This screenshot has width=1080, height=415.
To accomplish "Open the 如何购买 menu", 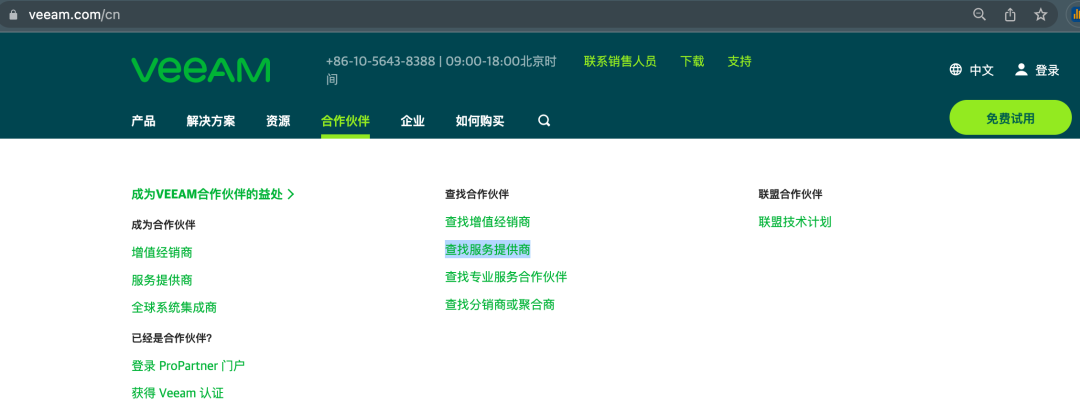I will [x=480, y=121].
